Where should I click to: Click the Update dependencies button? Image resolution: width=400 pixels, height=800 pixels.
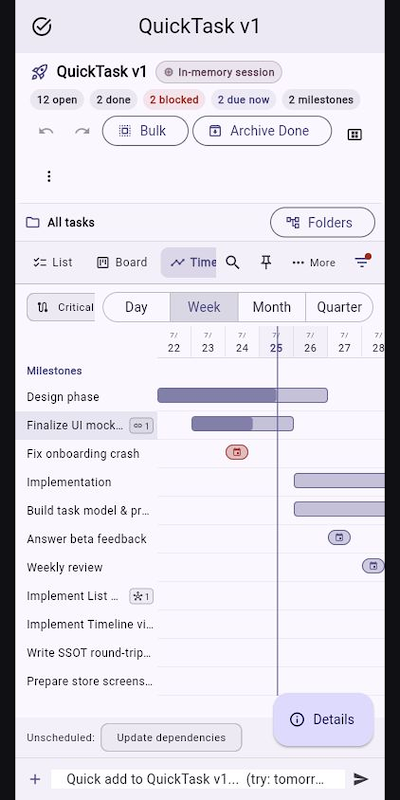click(171, 737)
